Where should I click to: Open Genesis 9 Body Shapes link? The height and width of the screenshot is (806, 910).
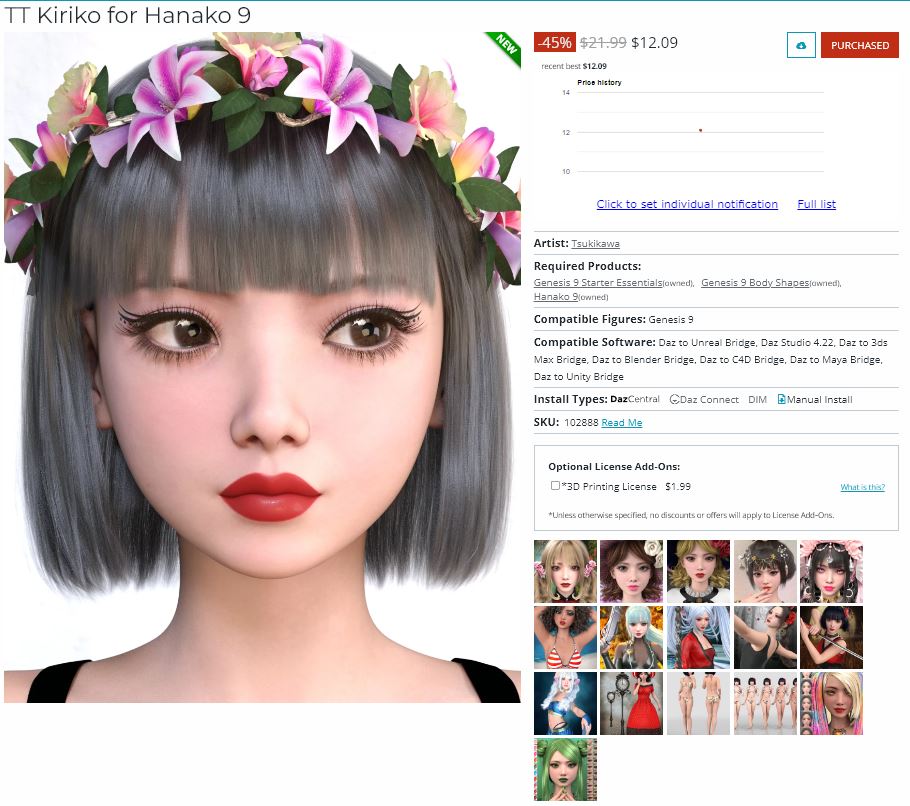point(755,283)
